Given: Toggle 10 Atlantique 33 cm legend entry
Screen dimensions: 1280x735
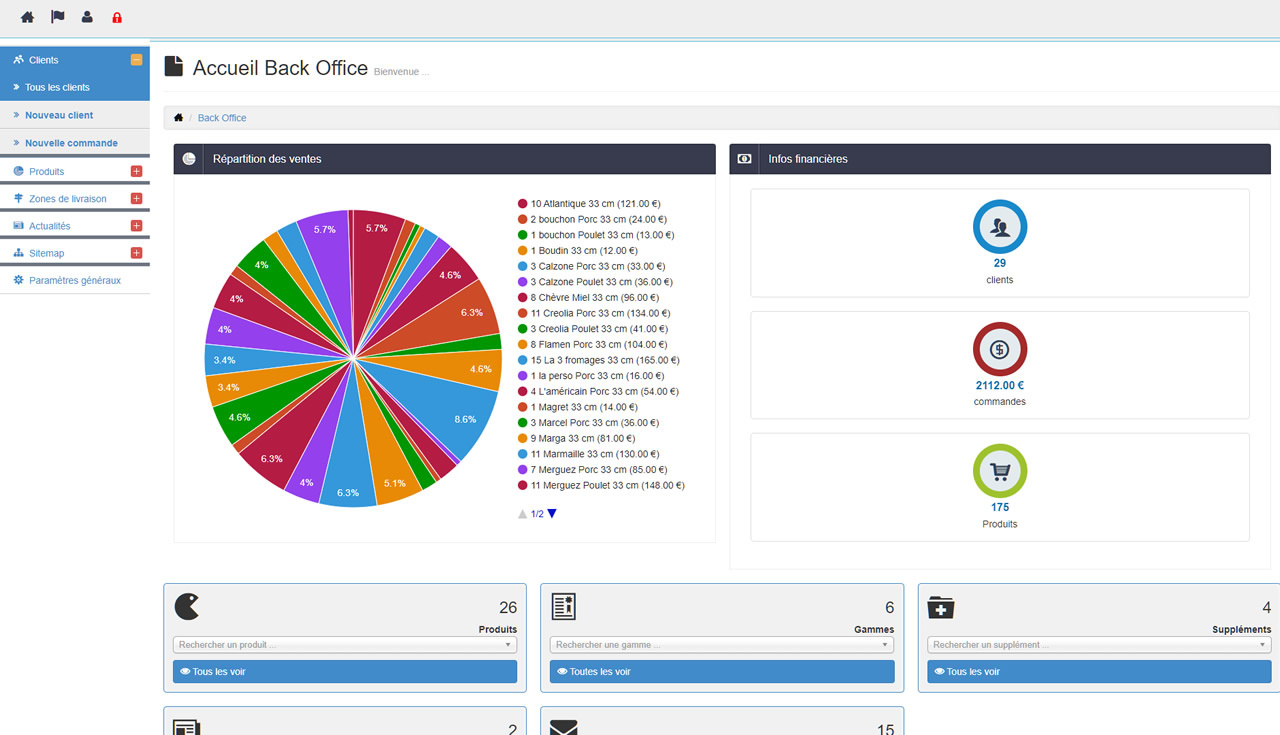Looking at the screenshot, I should 594,204.
